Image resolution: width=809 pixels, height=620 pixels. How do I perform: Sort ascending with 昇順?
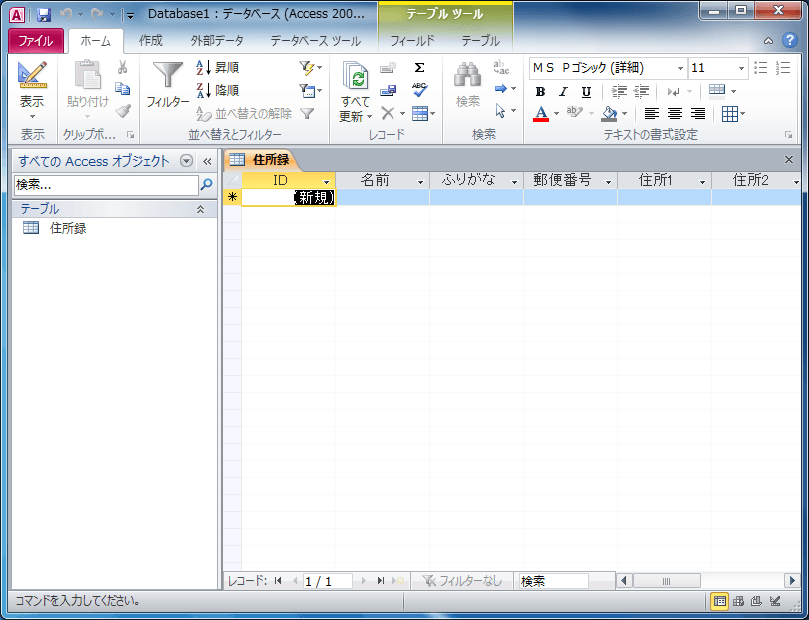click(x=217, y=68)
